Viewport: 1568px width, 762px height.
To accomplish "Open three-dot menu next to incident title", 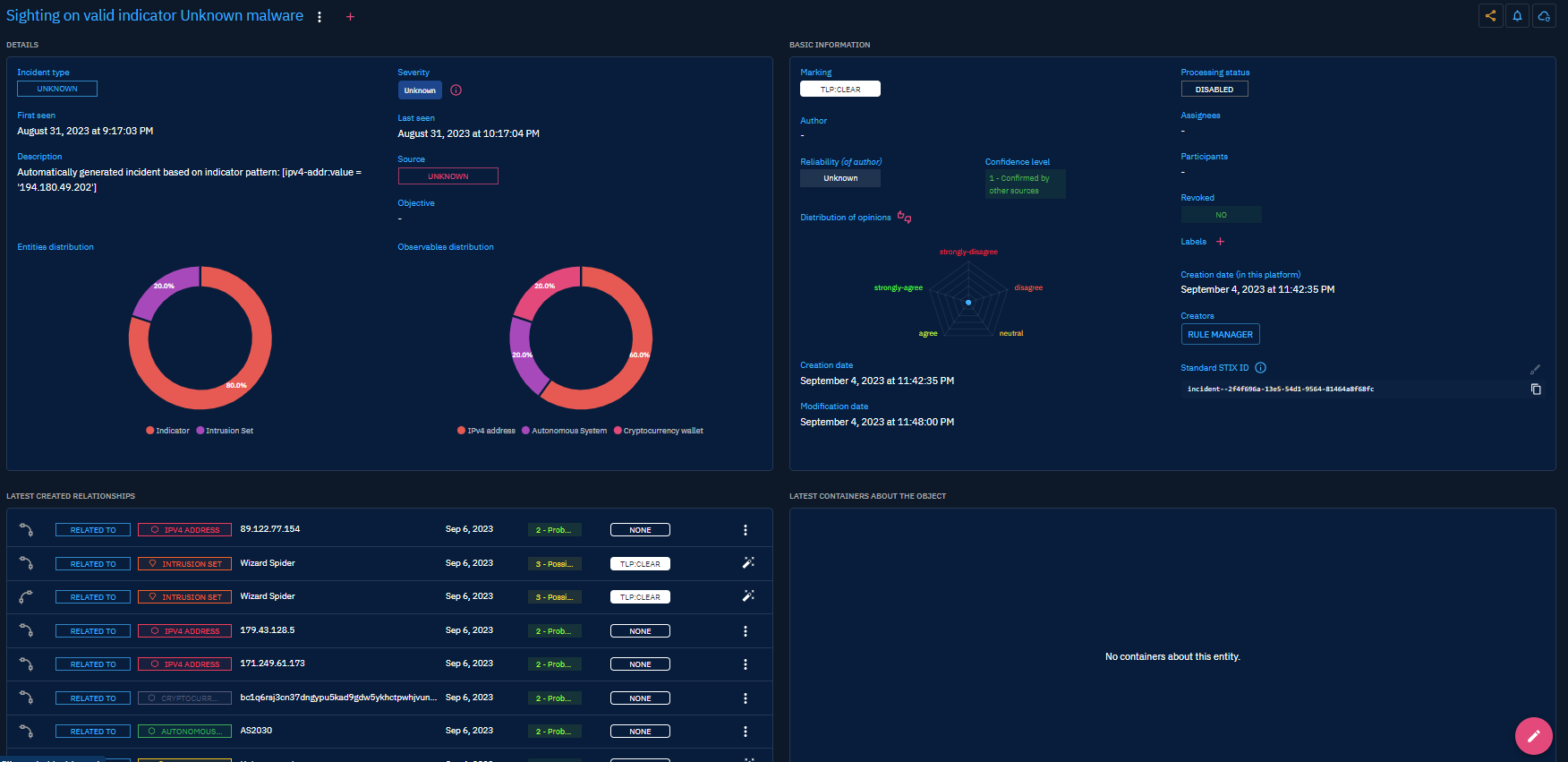I will coord(320,17).
